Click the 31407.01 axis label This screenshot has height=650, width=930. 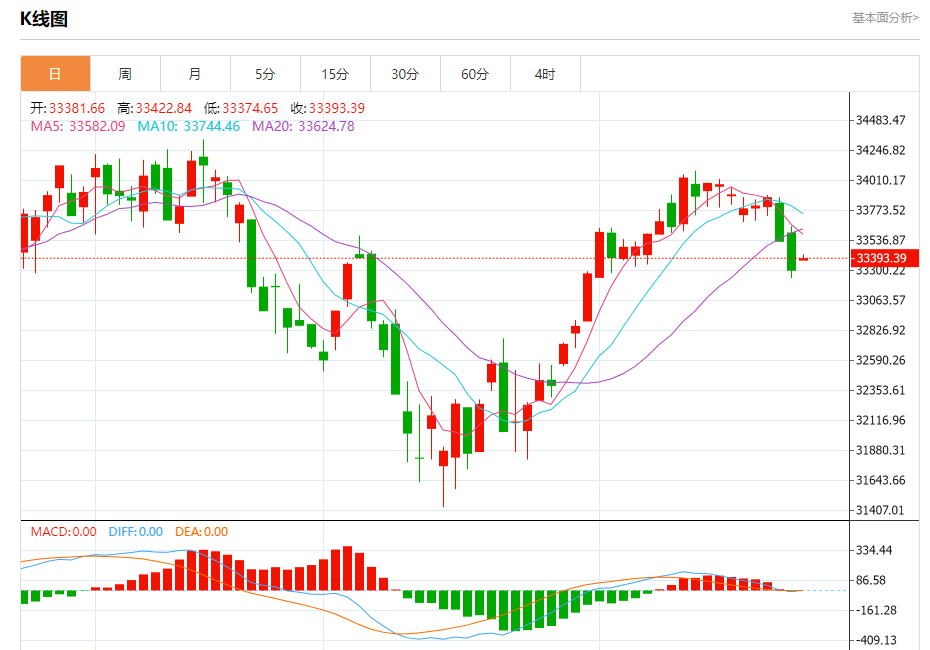[880, 510]
